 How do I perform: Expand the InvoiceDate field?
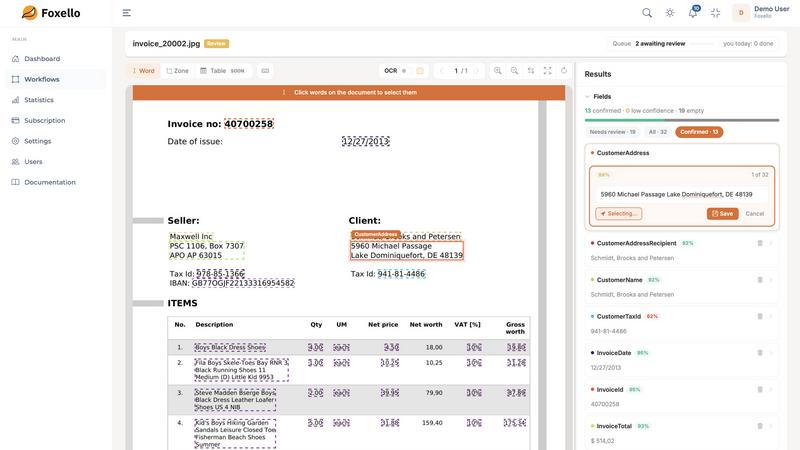[771, 353]
